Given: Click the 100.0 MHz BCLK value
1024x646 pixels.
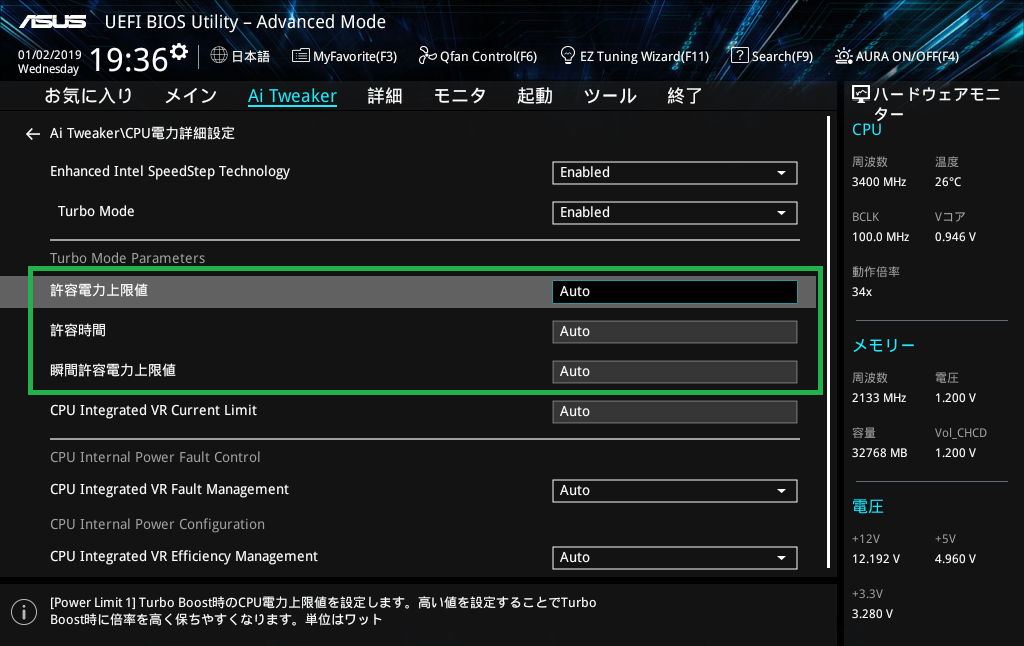Looking at the screenshot, I should click(x=880, y=237).
